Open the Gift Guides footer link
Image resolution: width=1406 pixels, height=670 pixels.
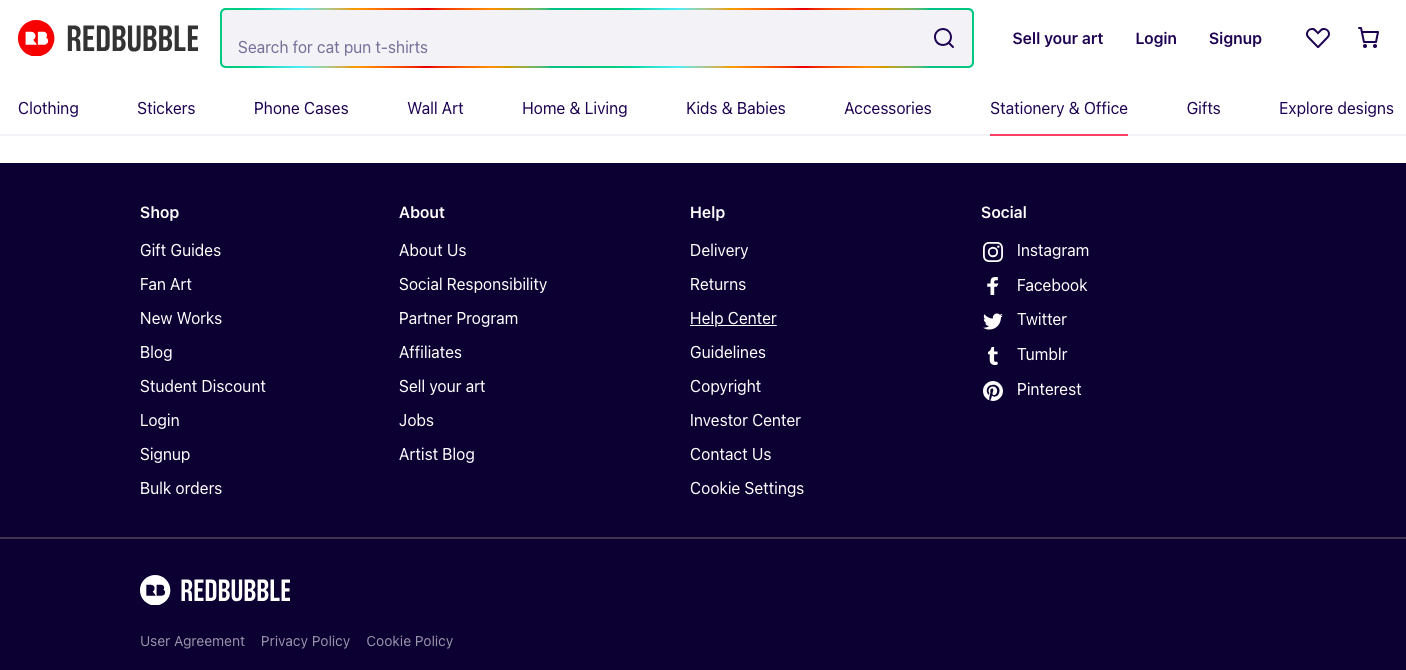click(x=180, y=250)
